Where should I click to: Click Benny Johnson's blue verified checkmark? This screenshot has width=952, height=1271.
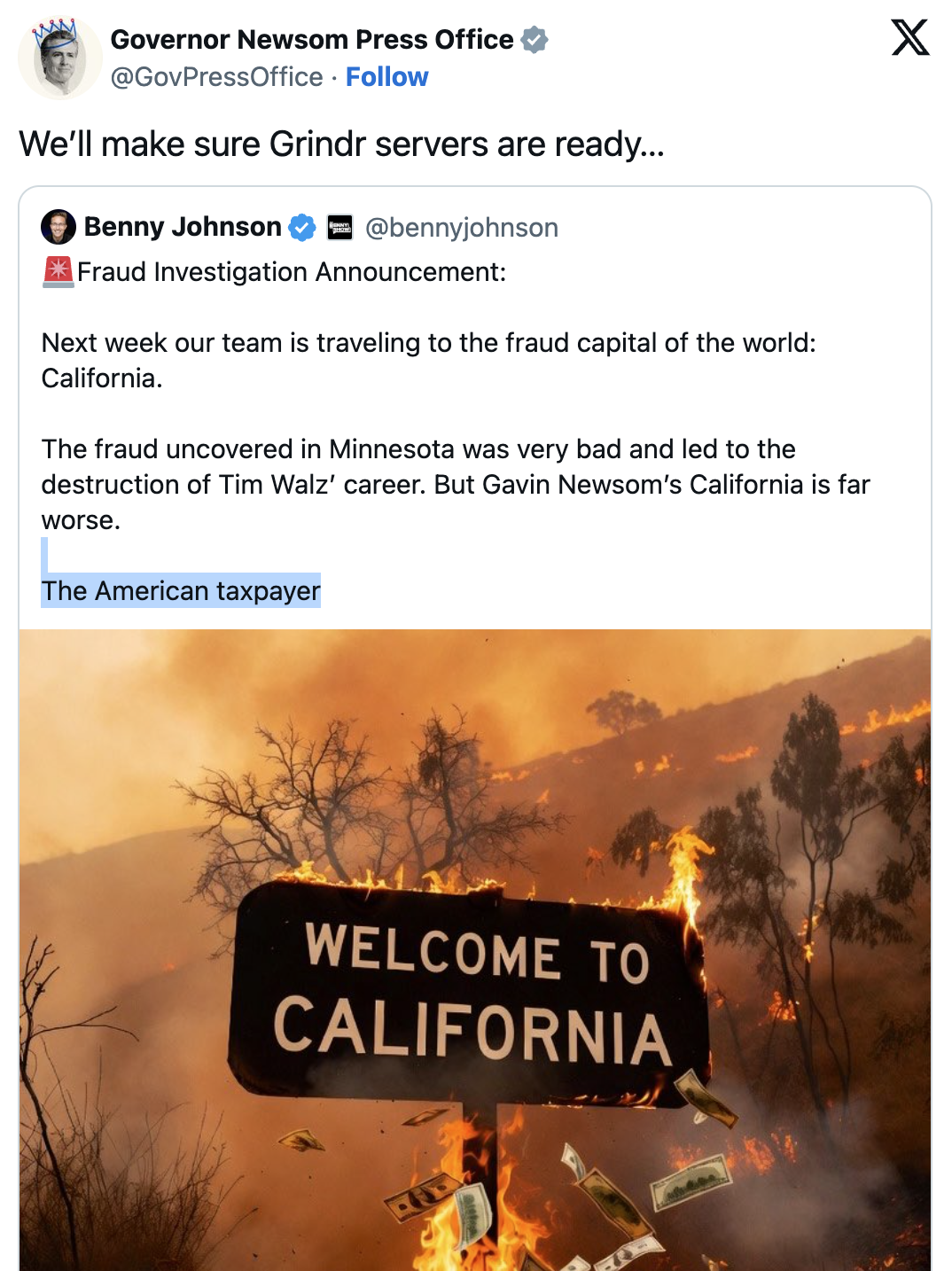(x=302, y=228)
